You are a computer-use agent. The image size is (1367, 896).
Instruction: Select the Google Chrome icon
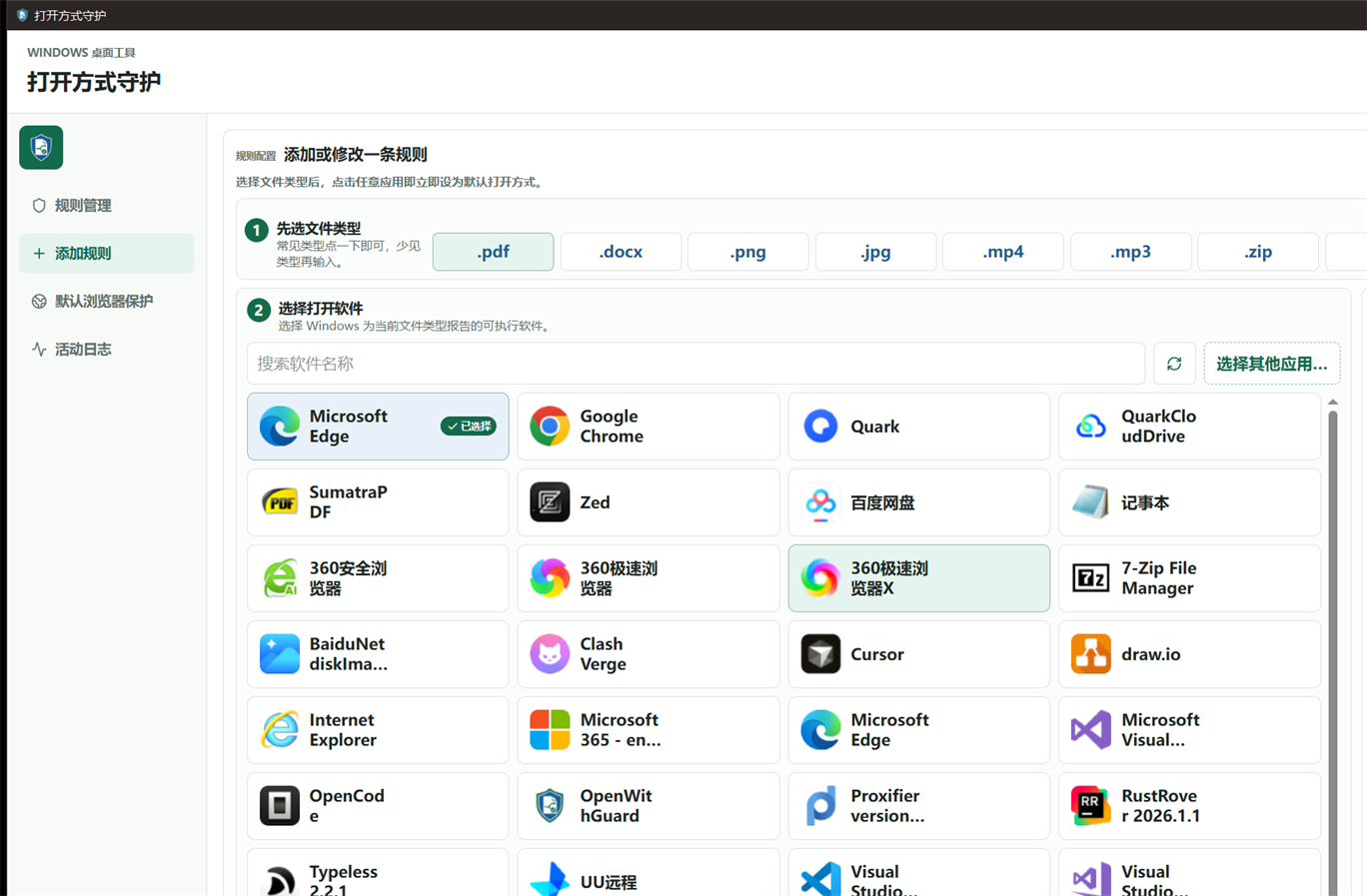pos(550,427)
